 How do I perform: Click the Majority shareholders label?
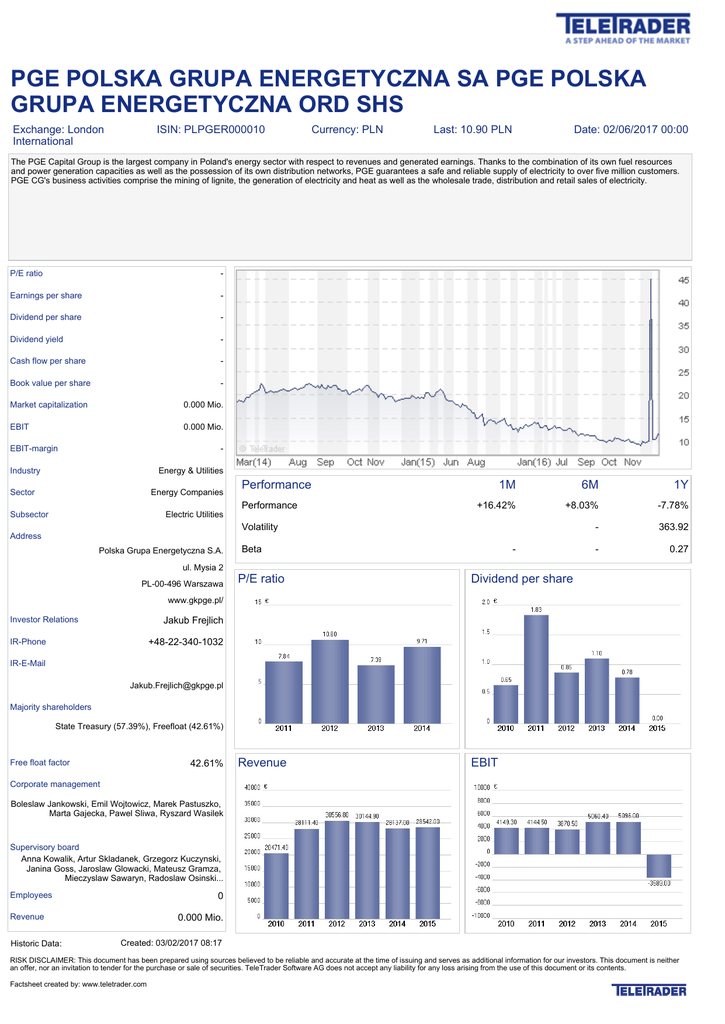pyautogui.click(x=50, y=707)
